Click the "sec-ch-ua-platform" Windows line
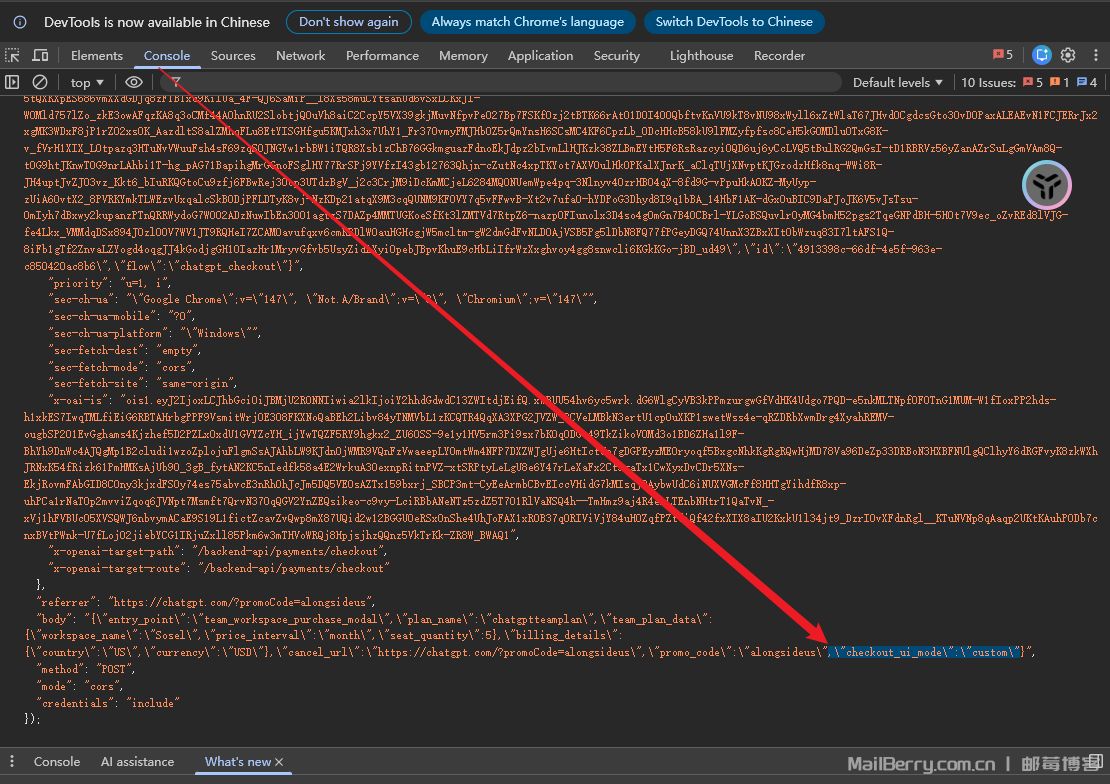The image size is (1110, 784). (x=155, y=334)
